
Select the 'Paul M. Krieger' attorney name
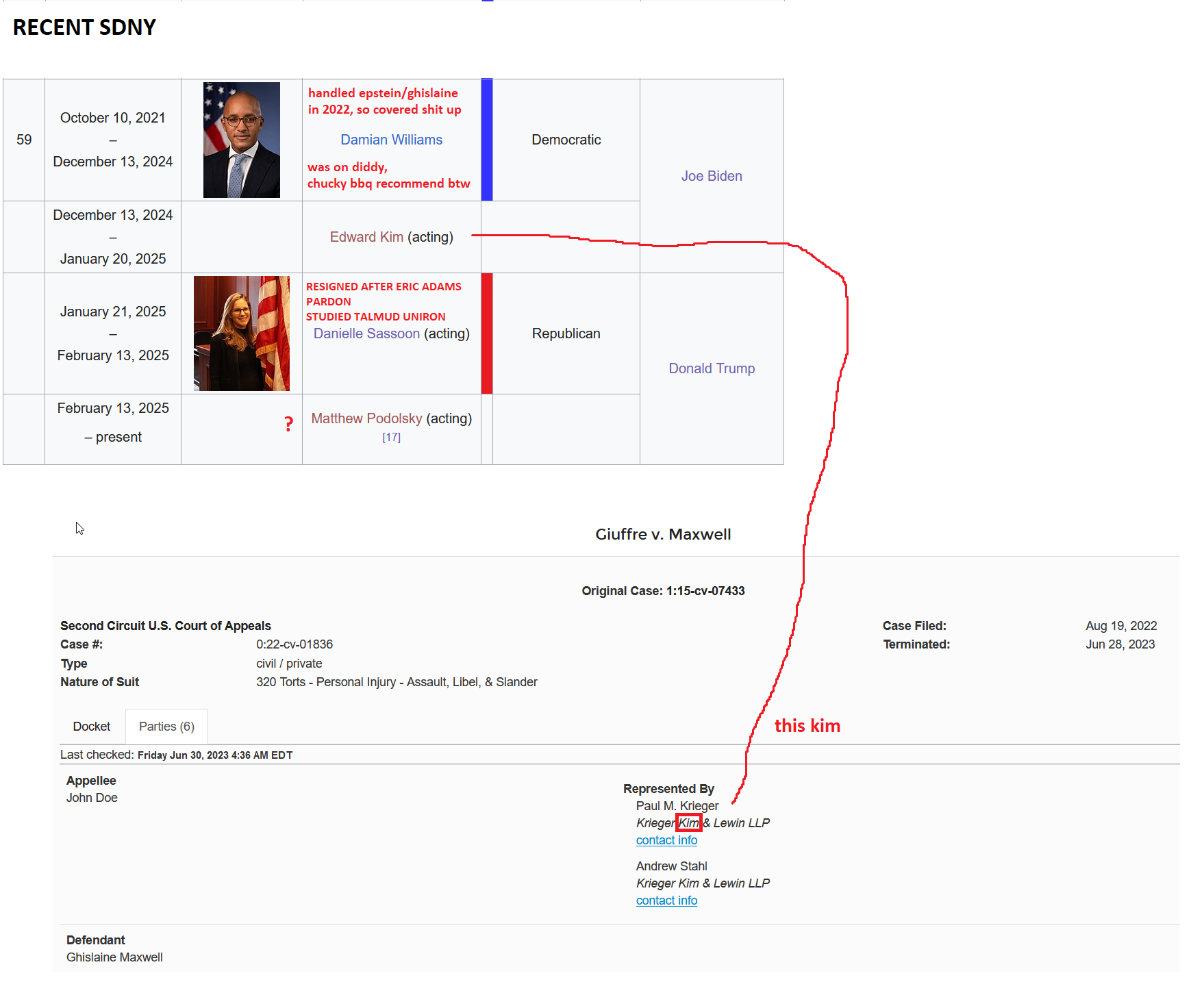coord(677,806)
